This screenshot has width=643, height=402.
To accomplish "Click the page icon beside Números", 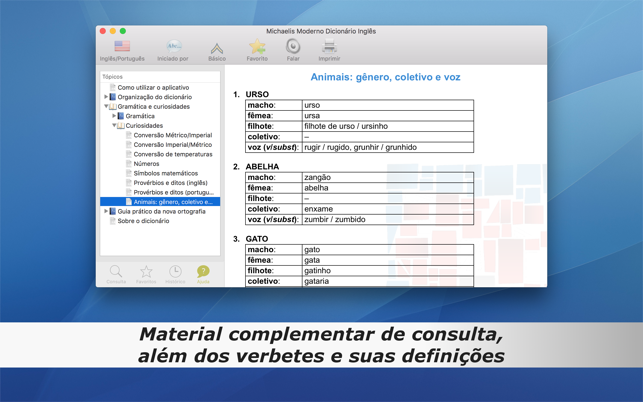I will [x=129, y=164].
